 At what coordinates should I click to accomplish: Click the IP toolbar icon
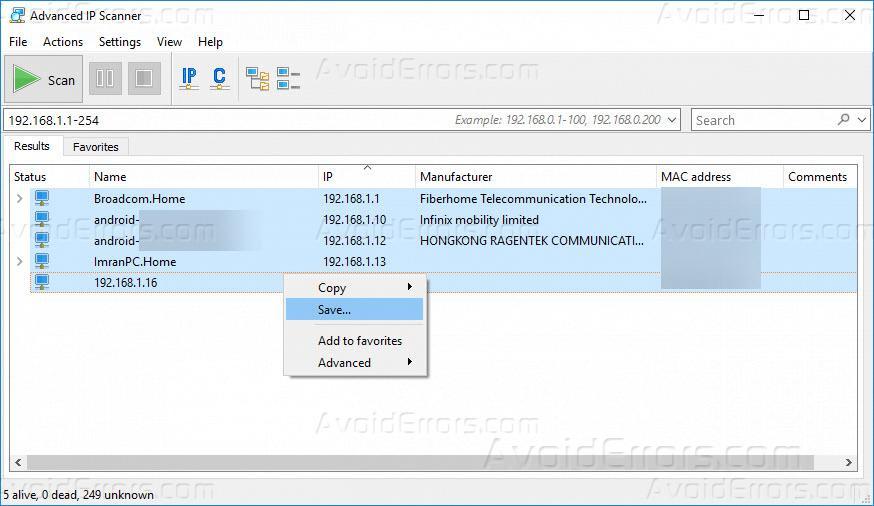point(189,78)
